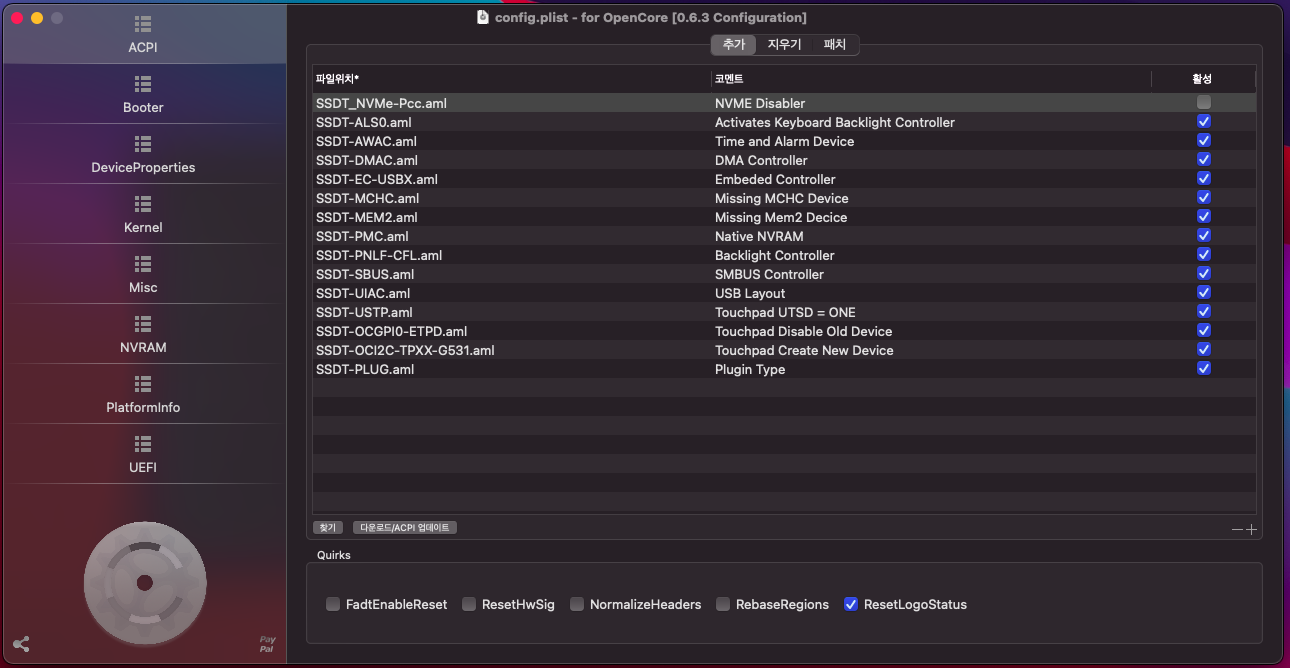The width and height of the screenshot is (1290, 668).
Task: Click 다운로드/ACPI 업데이트 button
Action: [x=405, y=527]
